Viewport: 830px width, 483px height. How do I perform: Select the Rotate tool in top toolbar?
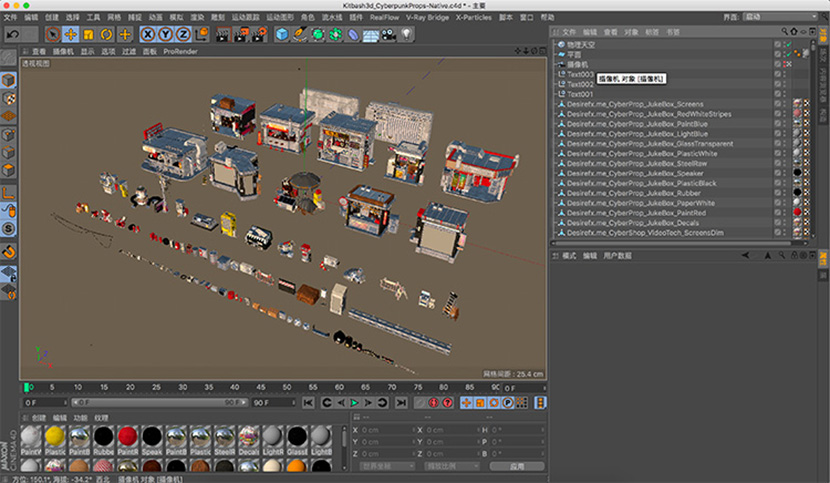[106, 35]
